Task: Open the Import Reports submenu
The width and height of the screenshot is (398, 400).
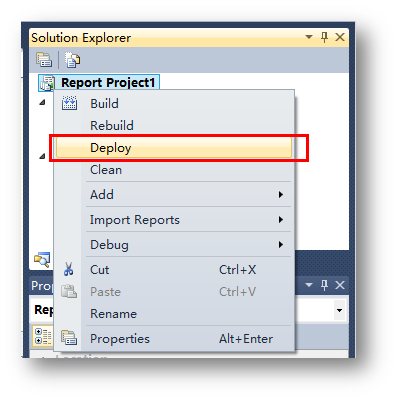Action: point(174,220)
